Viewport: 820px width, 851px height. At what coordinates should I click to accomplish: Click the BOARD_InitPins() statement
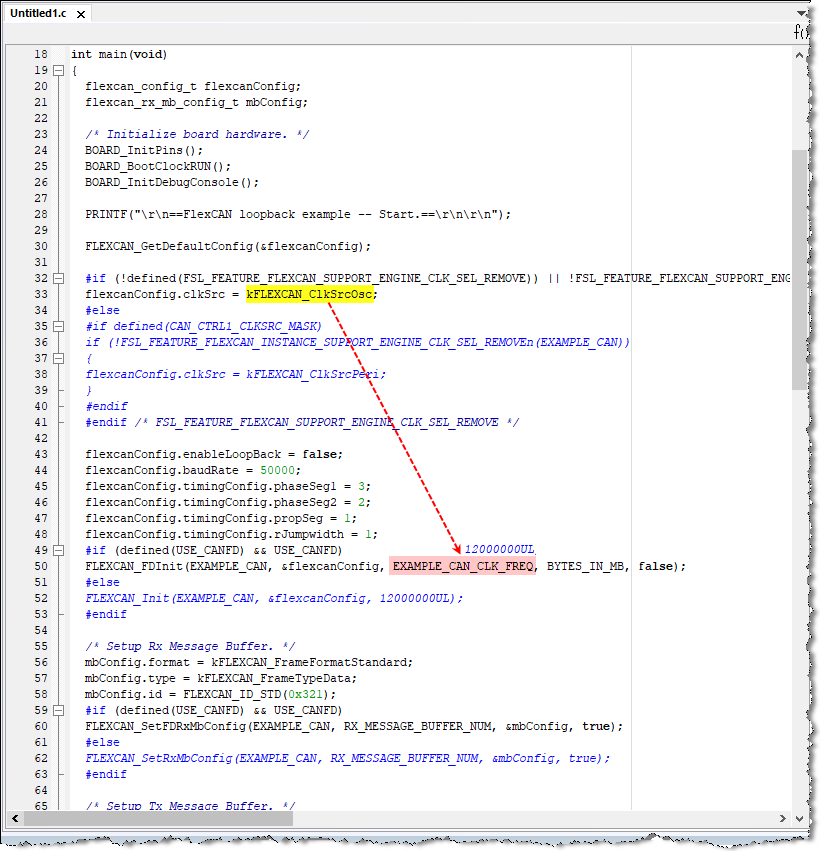[140, 150]
